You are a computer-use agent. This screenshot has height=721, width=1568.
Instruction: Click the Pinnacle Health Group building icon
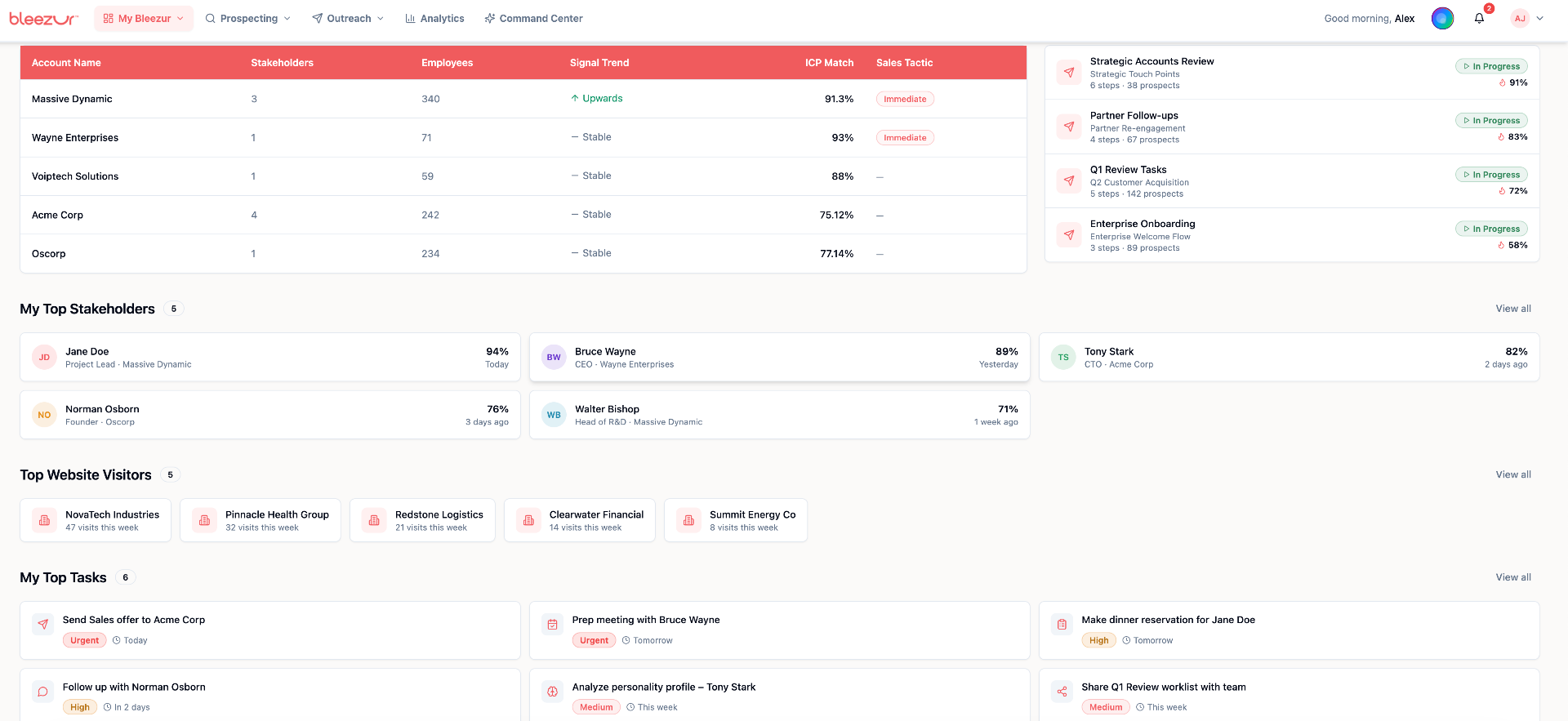coord(204,520)
